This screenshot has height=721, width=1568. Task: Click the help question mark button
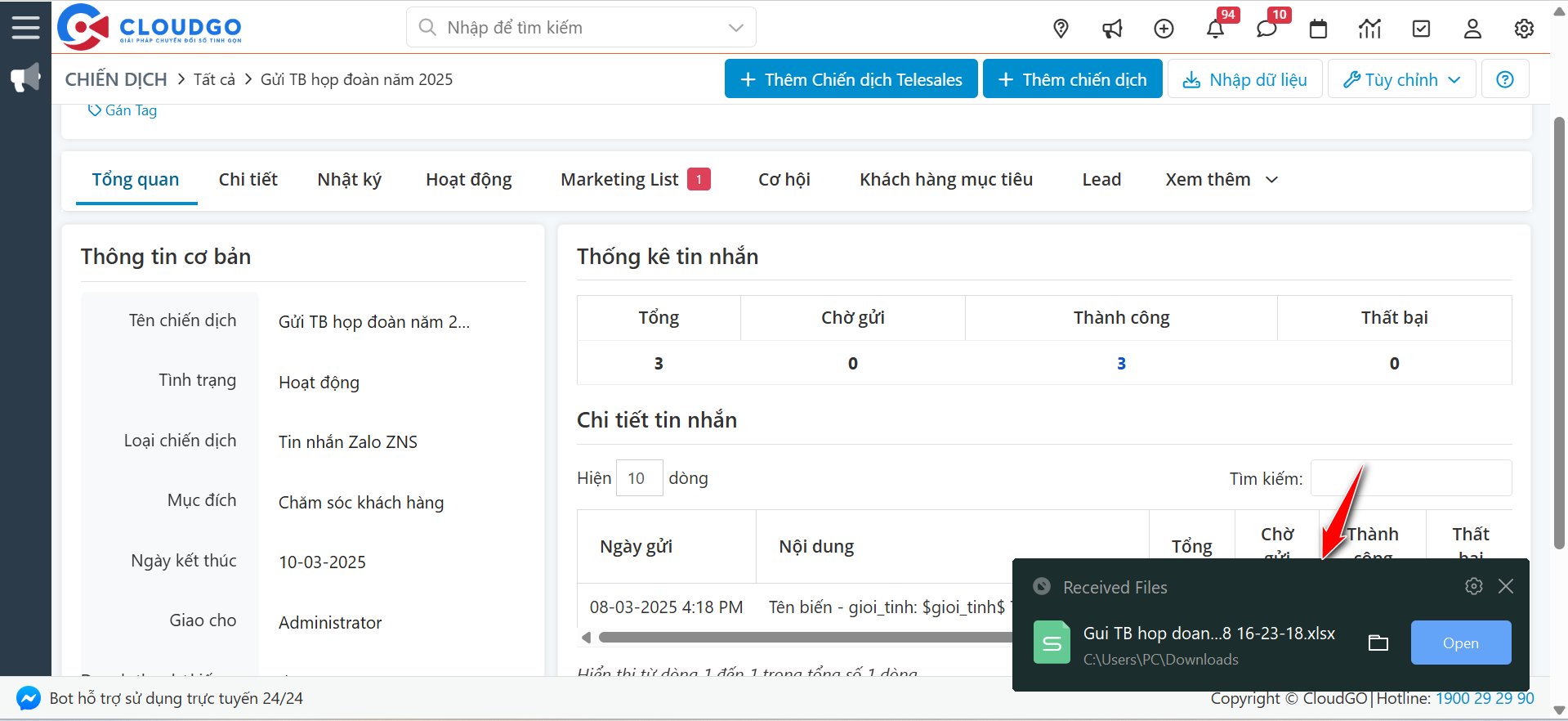1505,79
